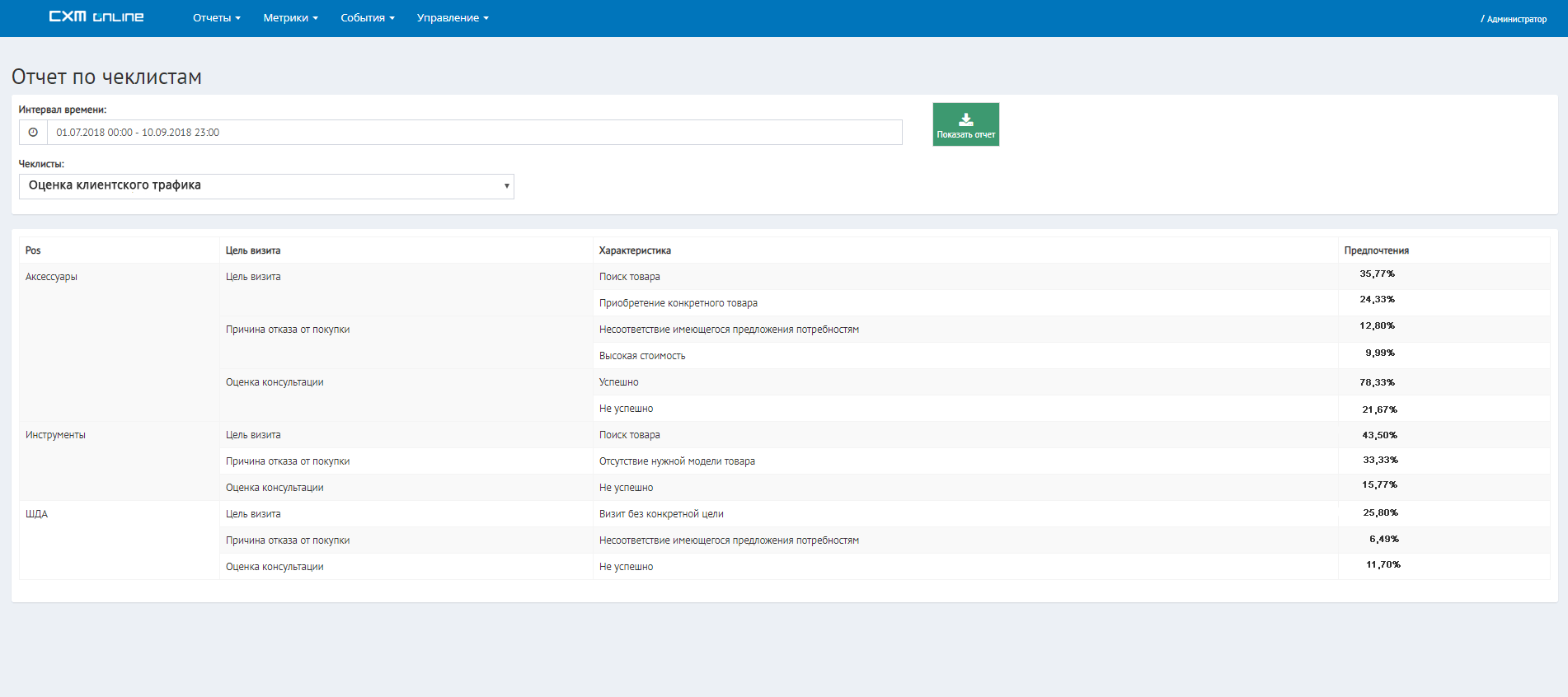
Task: Click Визит без конкретной цели cell
Action: pos(661,514)
